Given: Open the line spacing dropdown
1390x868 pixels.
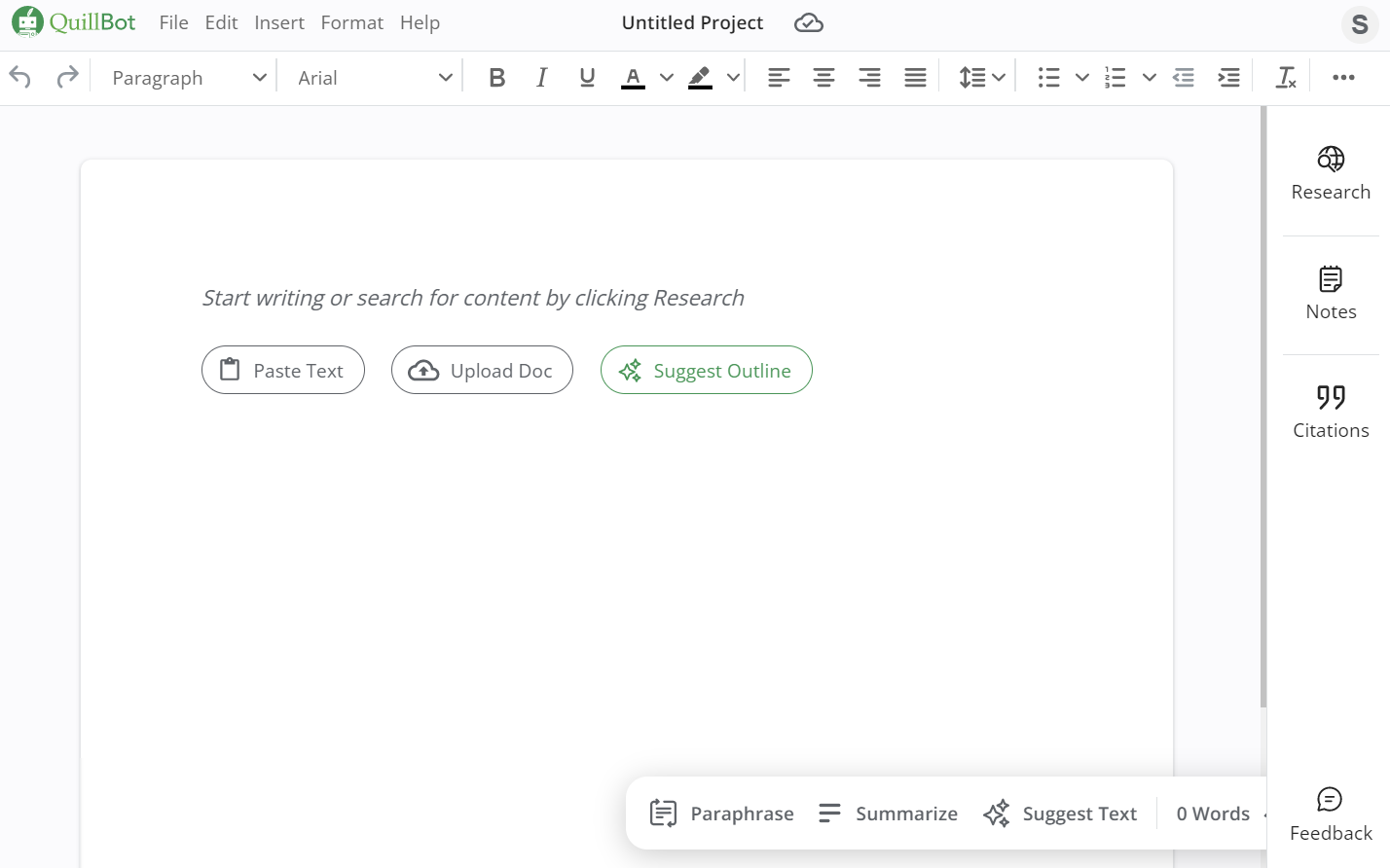Looking at the screenshot, I should [981, 78].
